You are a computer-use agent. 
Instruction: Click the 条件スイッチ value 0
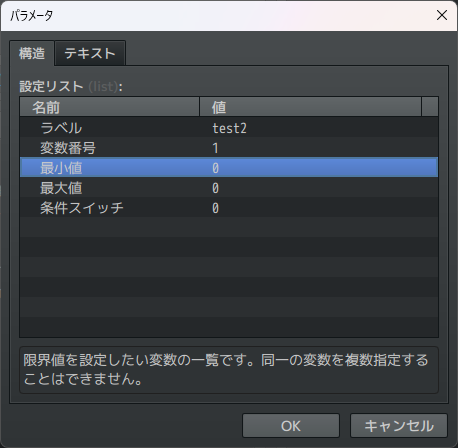[x=215, y=208]
